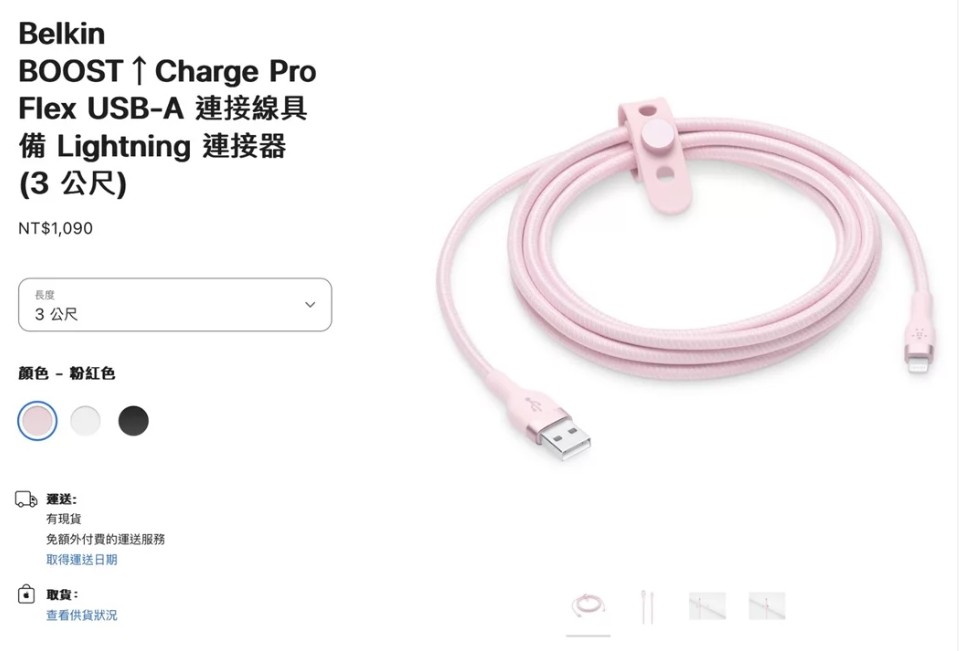
Task: Select the fourth gallery thumbnail
Action: pyautogui.click(x=767, y=606)
